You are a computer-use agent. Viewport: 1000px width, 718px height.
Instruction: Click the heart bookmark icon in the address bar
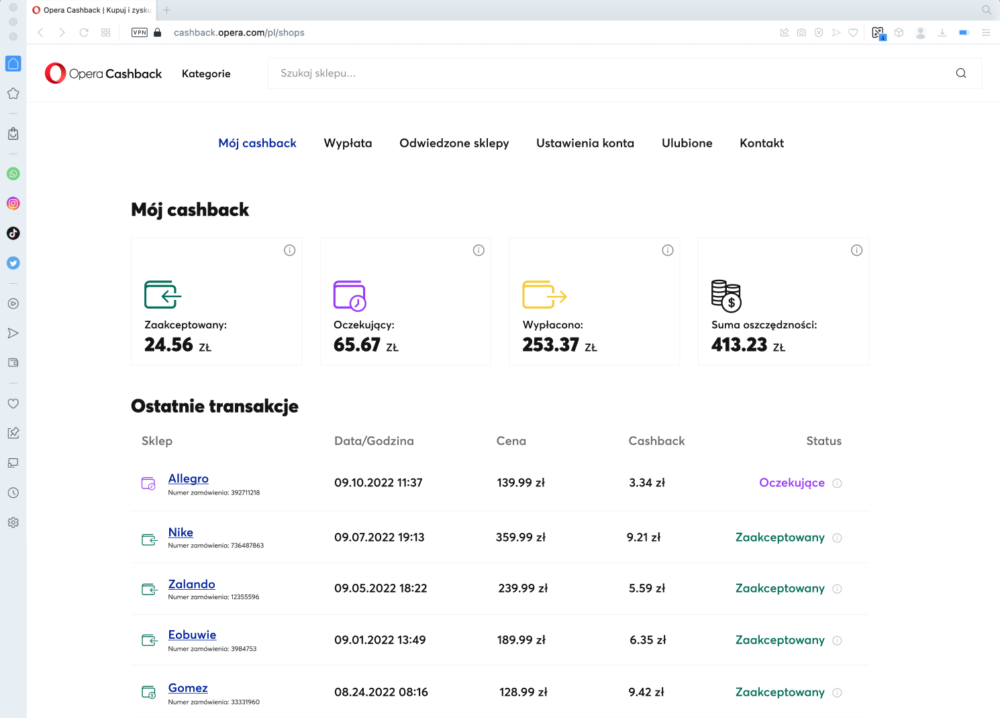853,33
